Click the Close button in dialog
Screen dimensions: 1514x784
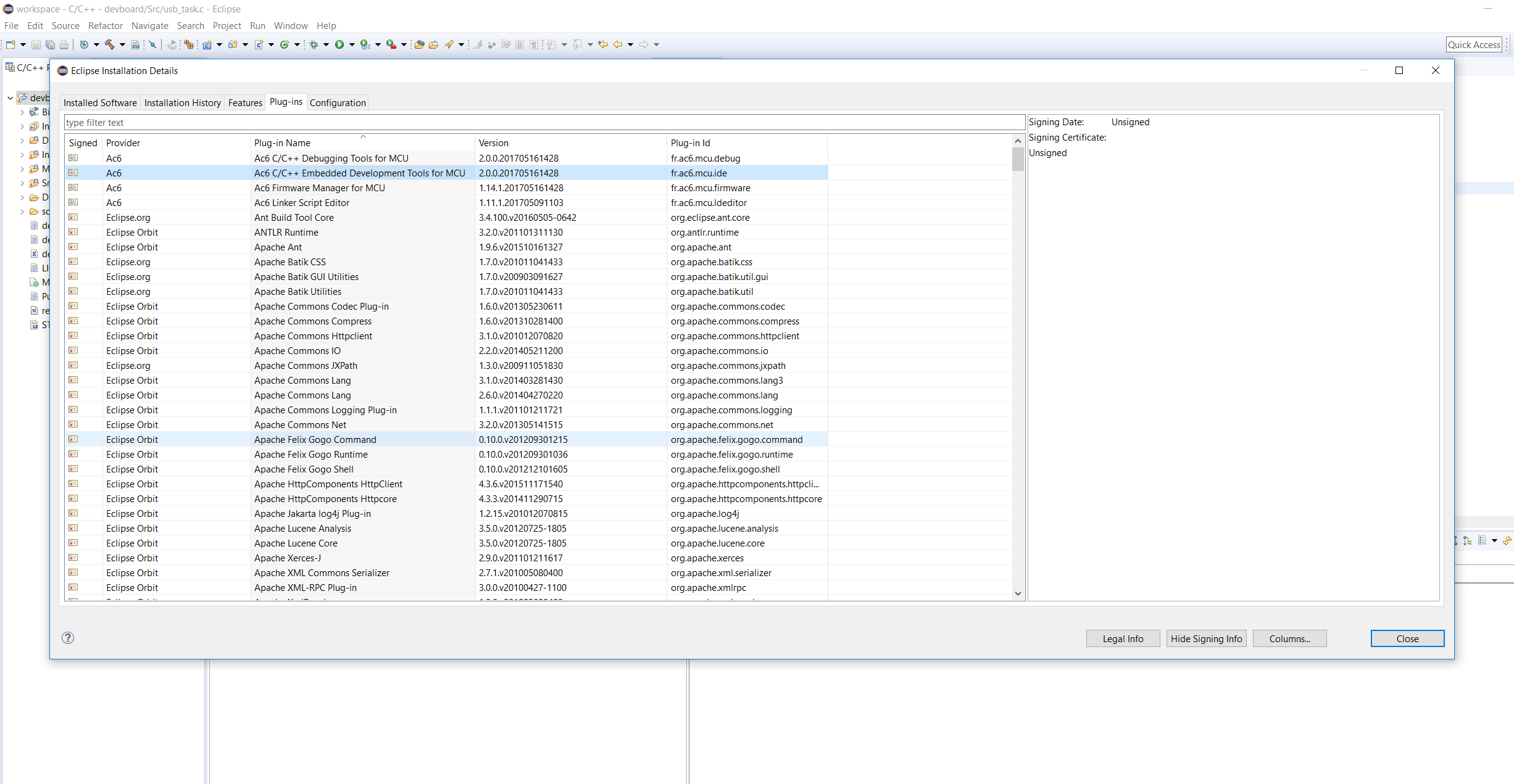pyautogui.click(x=1407, y=639)
